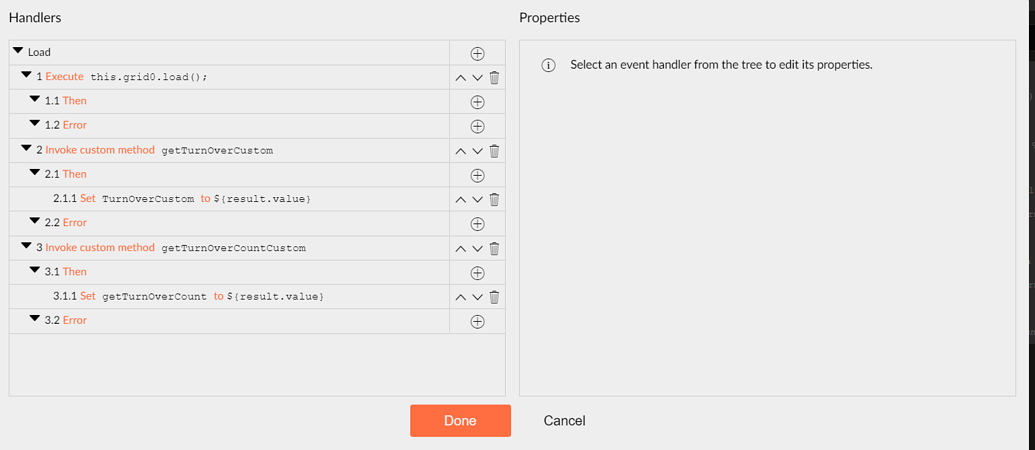Collapse the 2.1 Then branch
The width and height of the screenshot is (1035, 450).
(34, 173)
